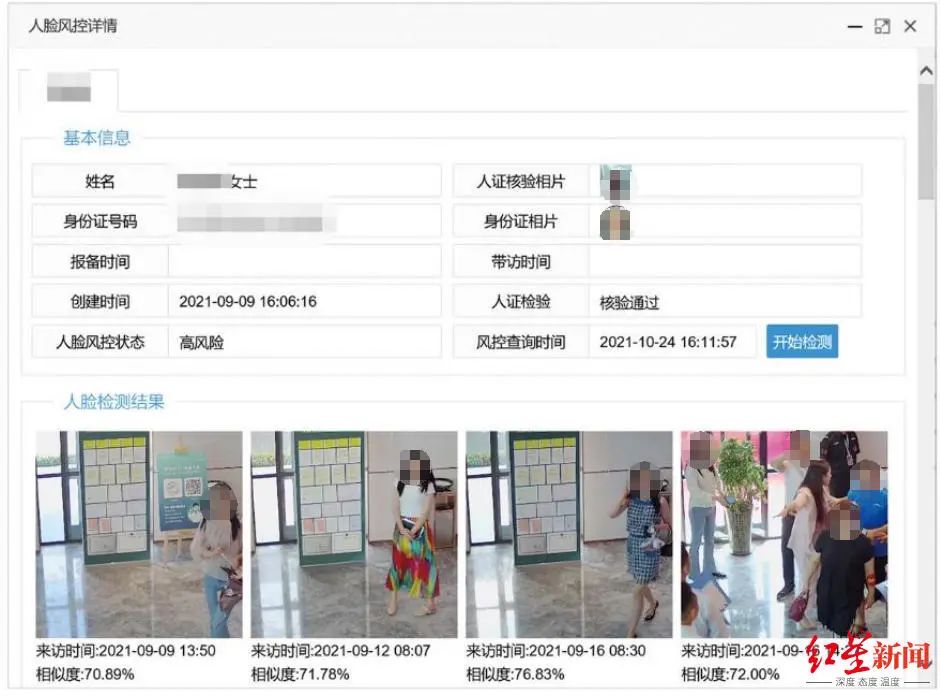Click the vertical scrollbar thumb
Image resolution: width=940 pixels, height=698 pixels.
coord(926,141)
